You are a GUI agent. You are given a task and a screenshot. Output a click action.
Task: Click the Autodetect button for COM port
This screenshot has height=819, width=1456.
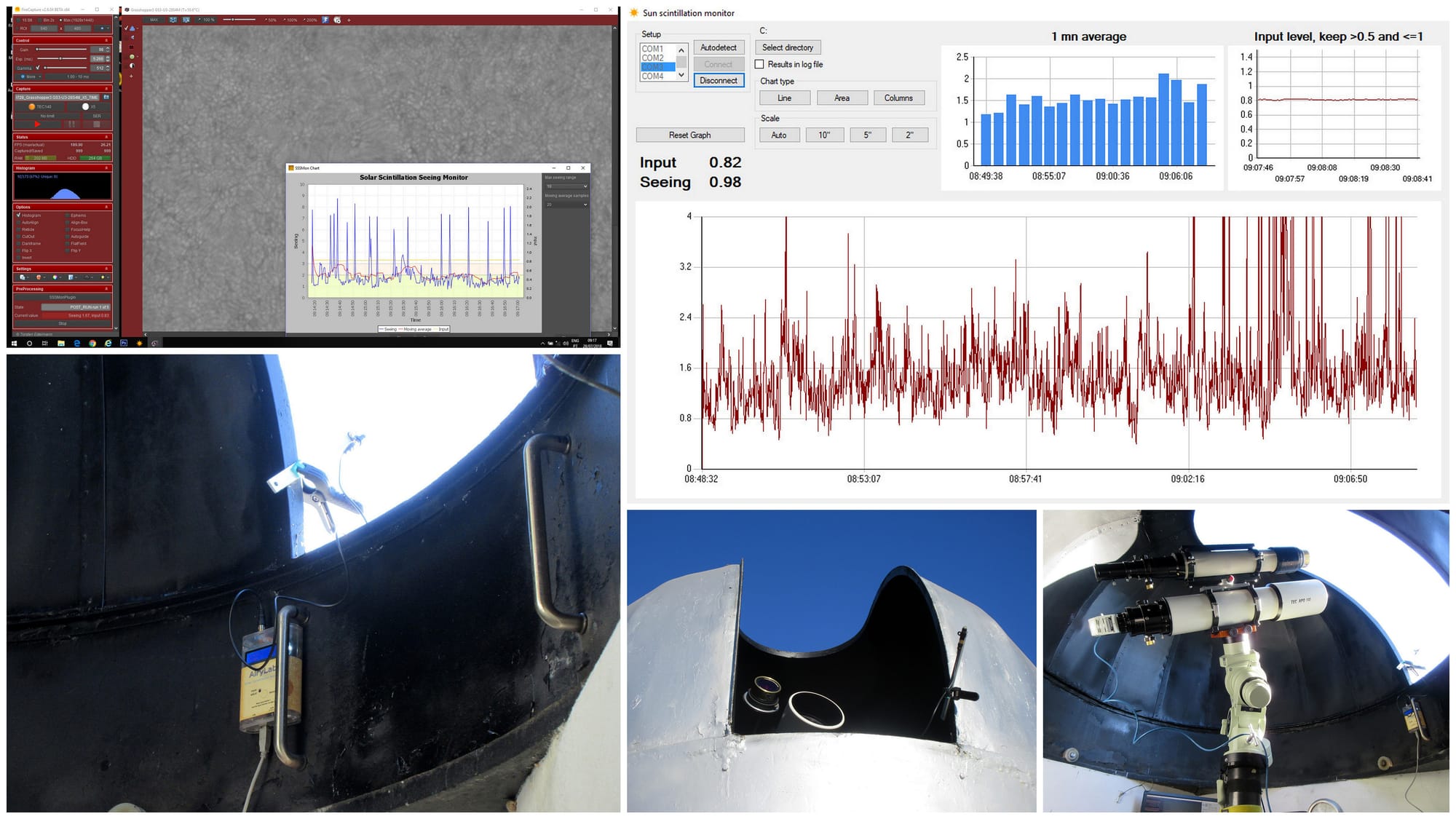tap(717, 48)
